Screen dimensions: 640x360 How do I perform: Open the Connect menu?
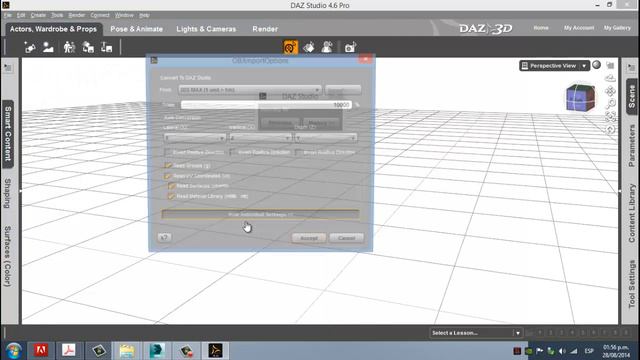click(100, 15)
